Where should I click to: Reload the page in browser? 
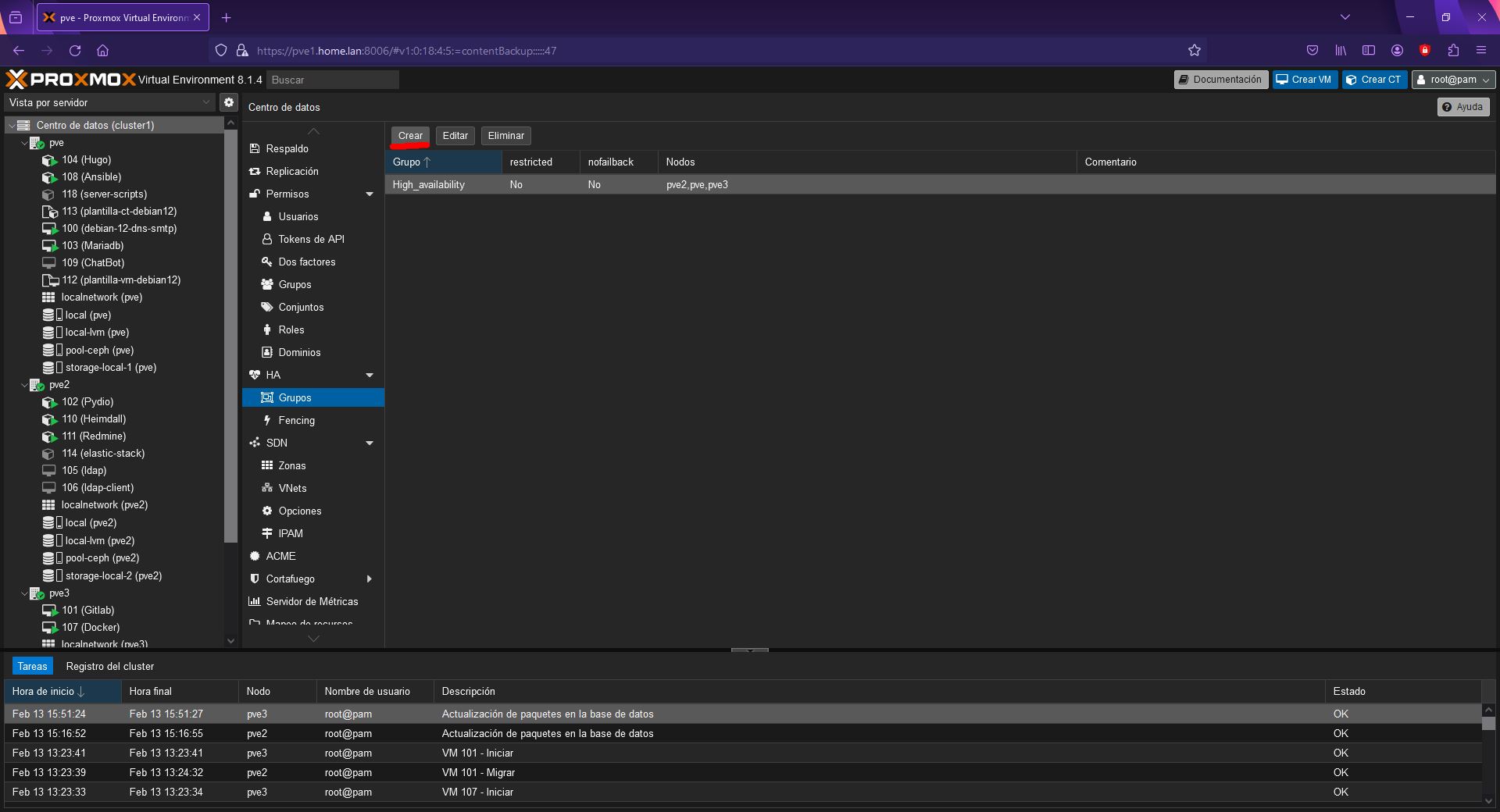pyautogui.click(x=75, y=51)
